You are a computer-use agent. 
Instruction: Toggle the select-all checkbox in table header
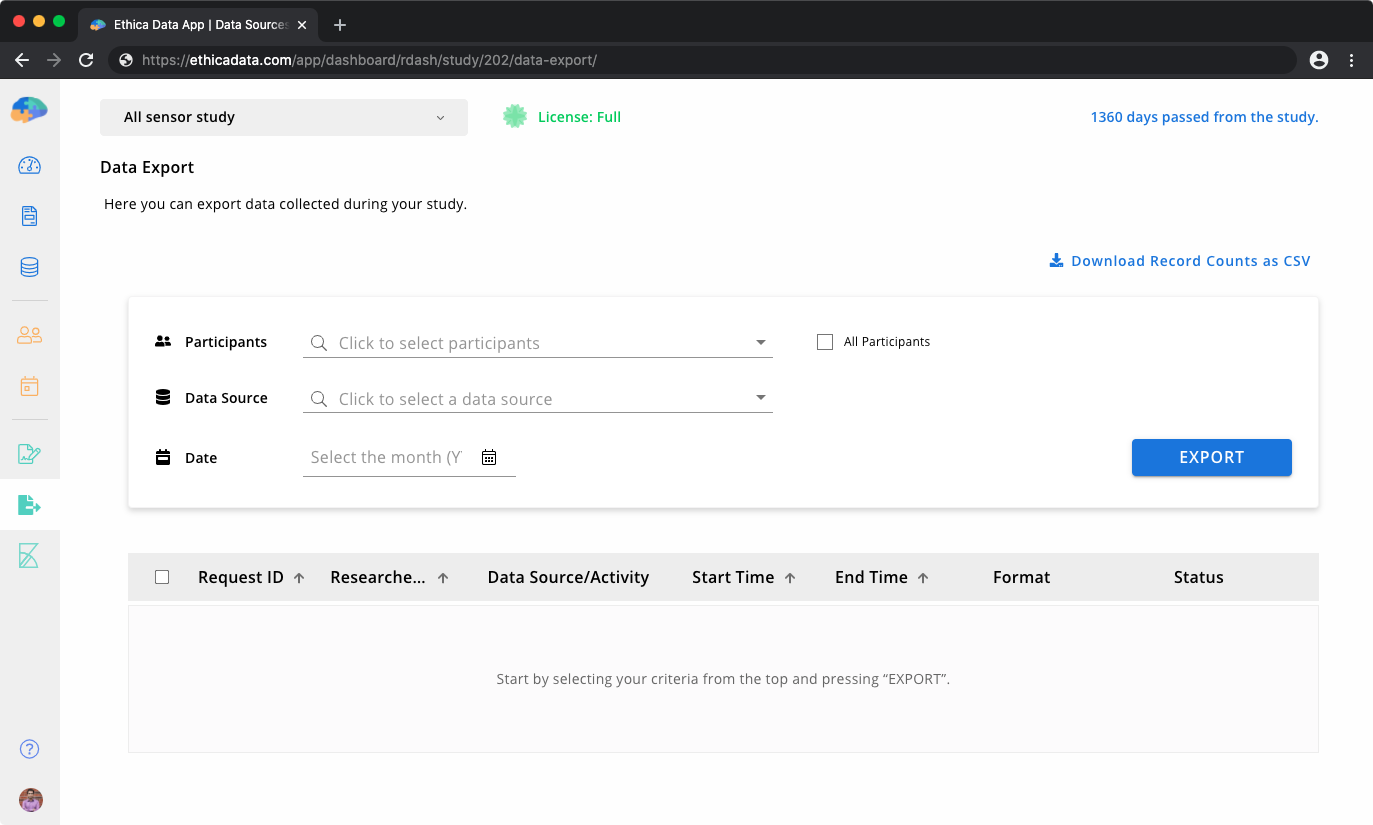[x=162, y=577]
